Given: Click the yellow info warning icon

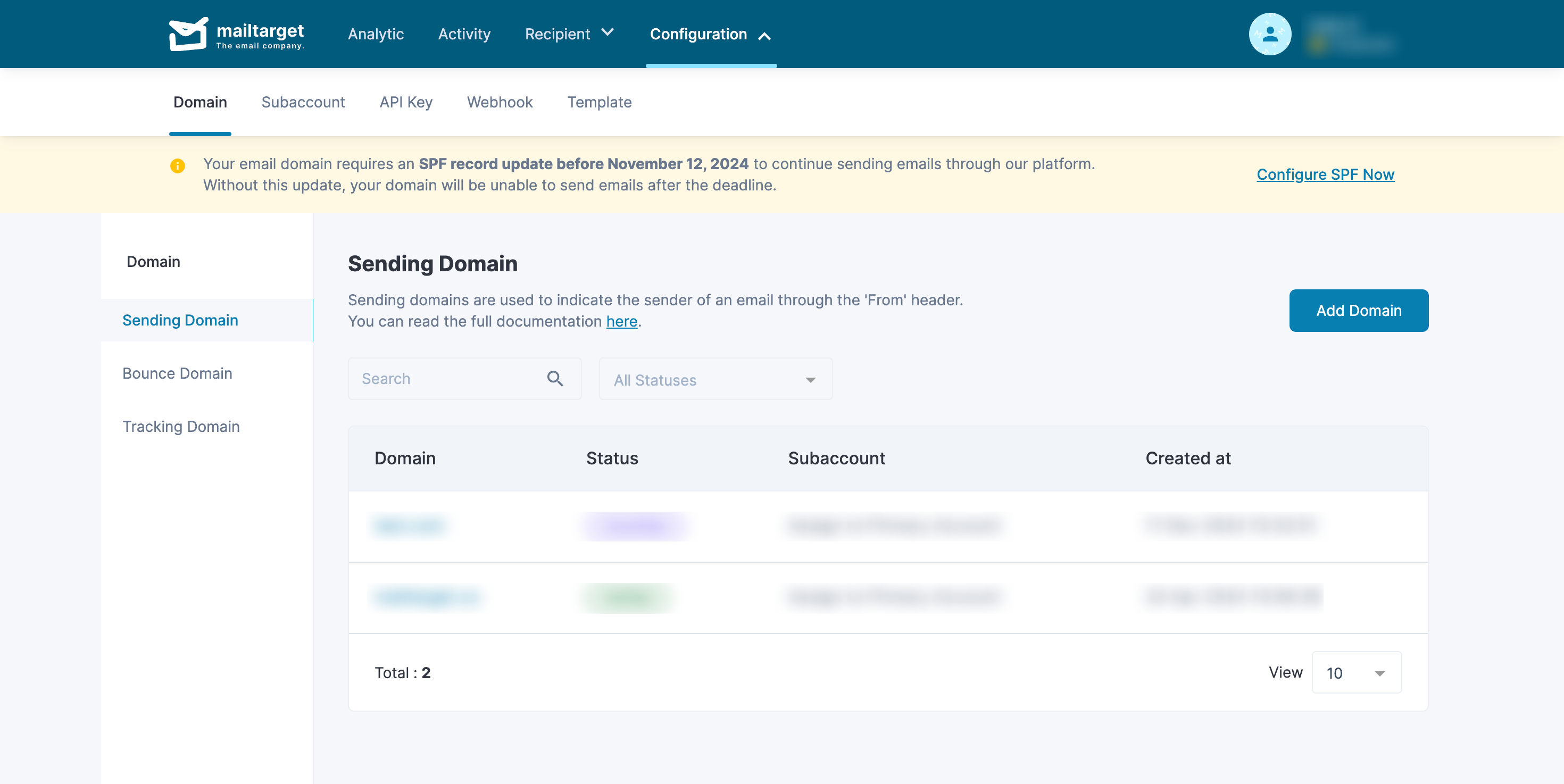Looking at the screenshot, I should [177, 165].
